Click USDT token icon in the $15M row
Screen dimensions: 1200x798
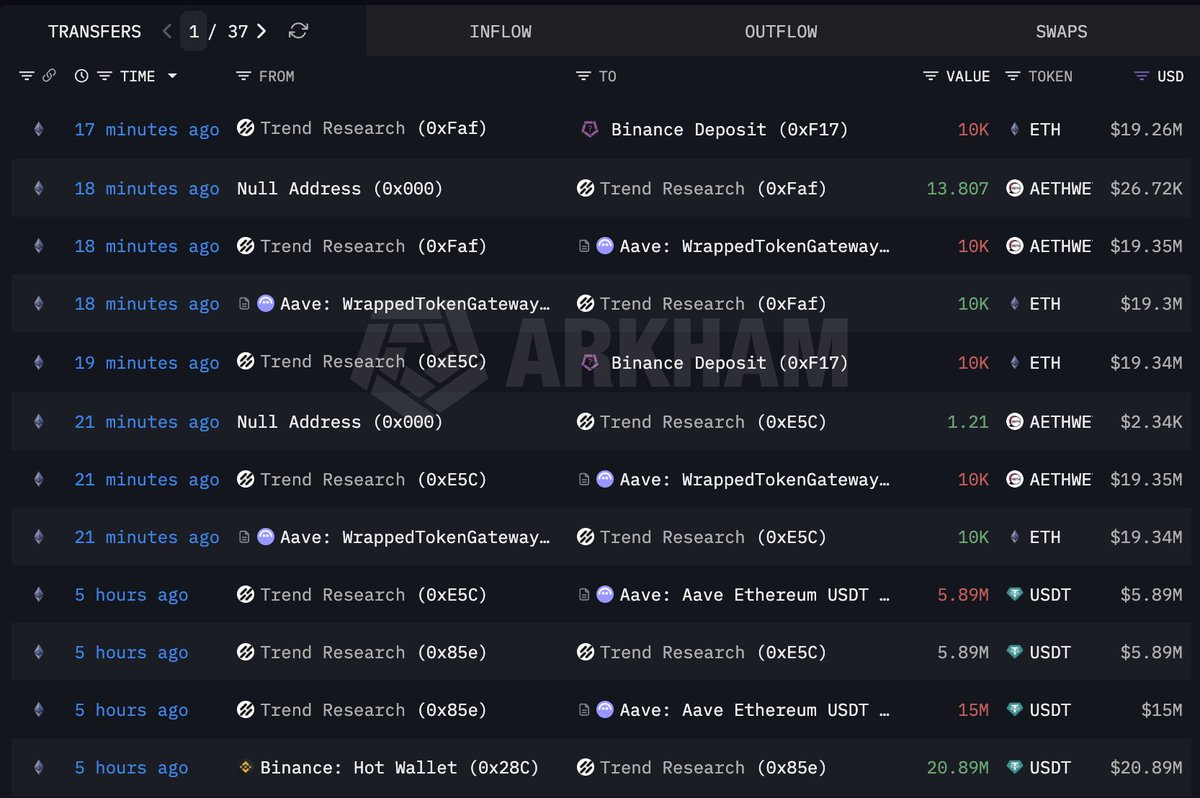click(1014, 710)
